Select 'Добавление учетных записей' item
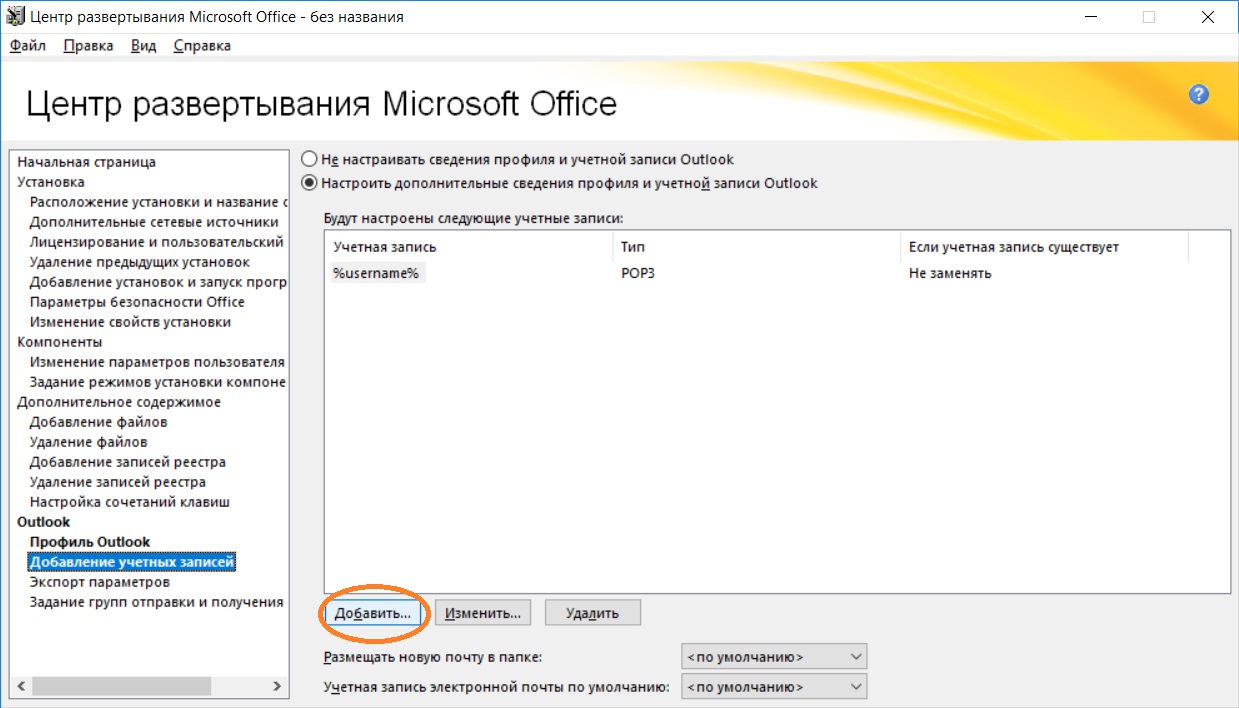The width and height of the screenshot is (1239, 708). point(132,562)
